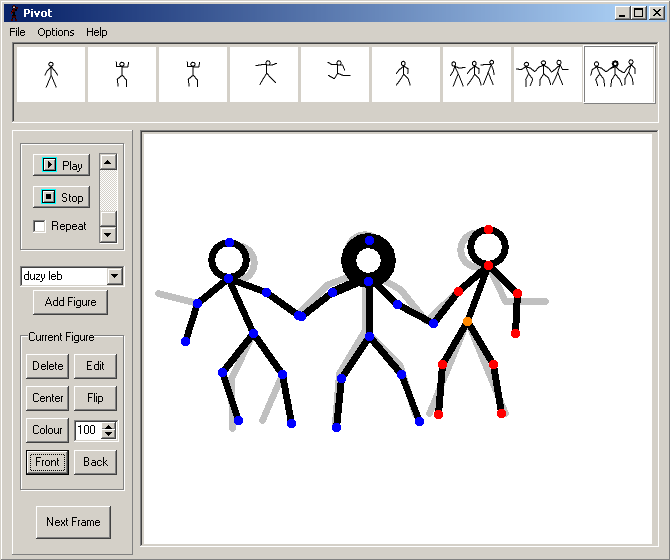
Task: Click the speed scrollbar down arrow
Action: [108, 235]
